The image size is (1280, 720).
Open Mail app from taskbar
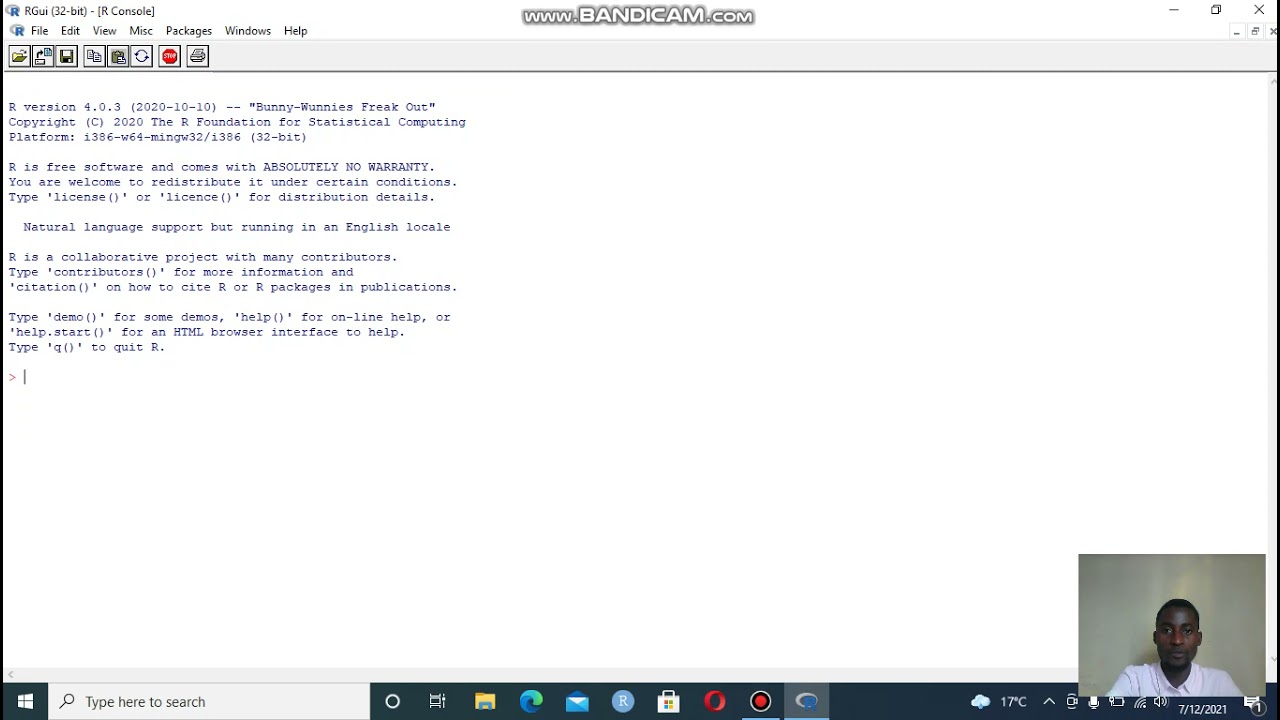(577, 701)
